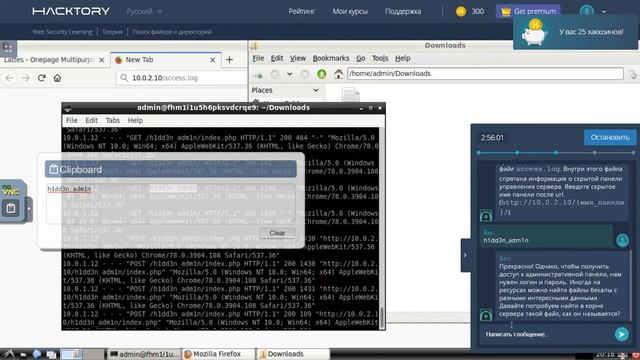Click Firefox forward arrow
Screen dimensions: 640x360
[25, 78]
